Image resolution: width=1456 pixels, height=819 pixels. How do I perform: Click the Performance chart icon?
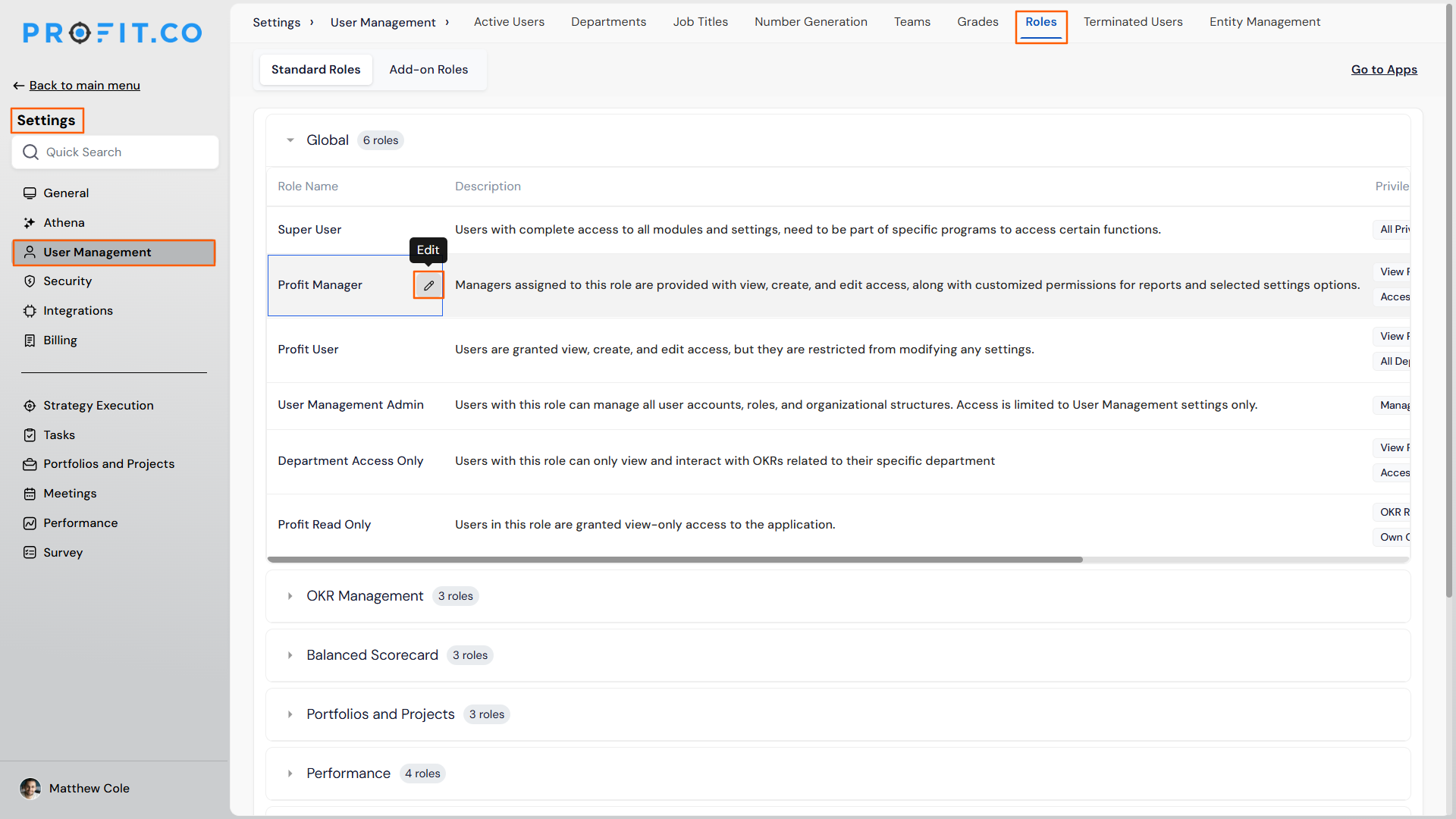[30, 523]
